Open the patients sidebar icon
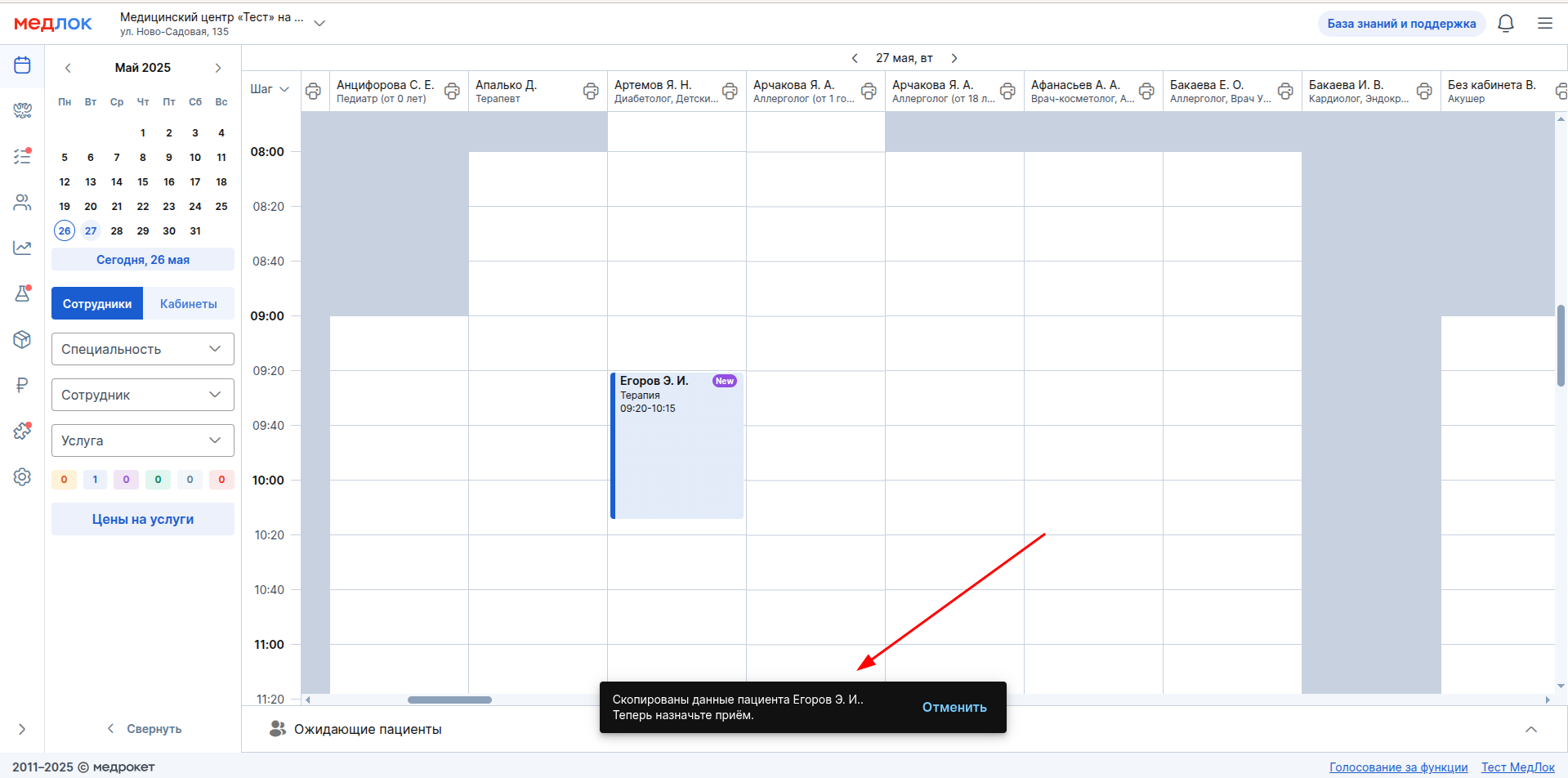This screenshot has width=1568, height=778. 22,203
